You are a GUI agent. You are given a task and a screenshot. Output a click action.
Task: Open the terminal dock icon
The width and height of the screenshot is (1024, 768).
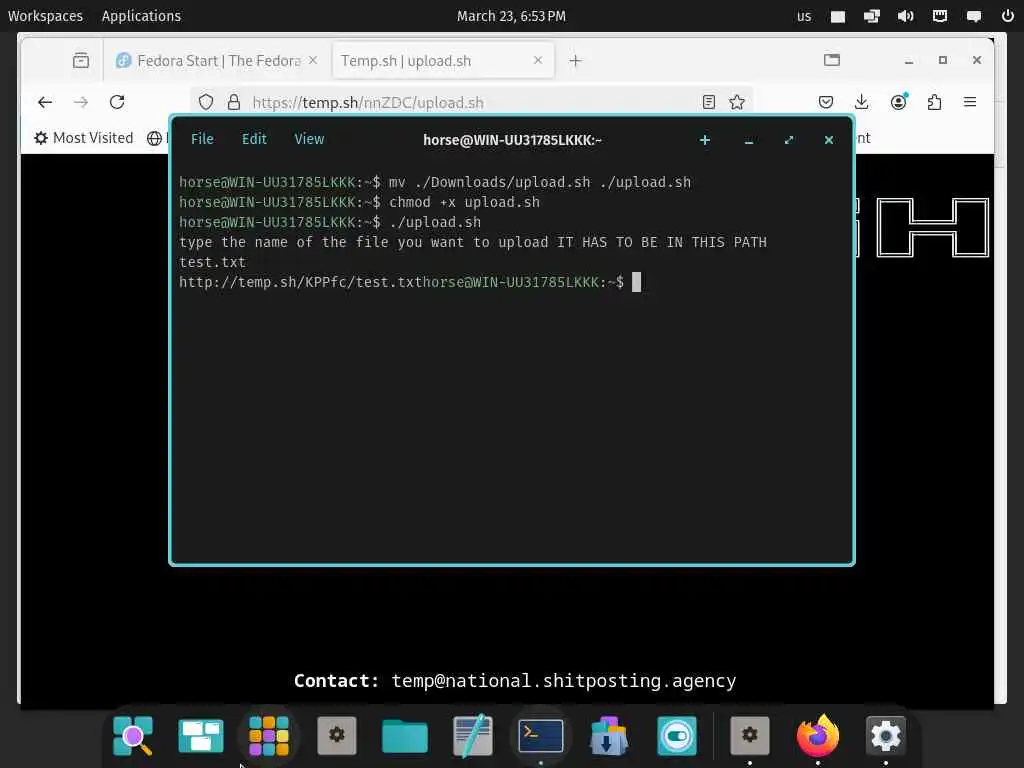541,735
